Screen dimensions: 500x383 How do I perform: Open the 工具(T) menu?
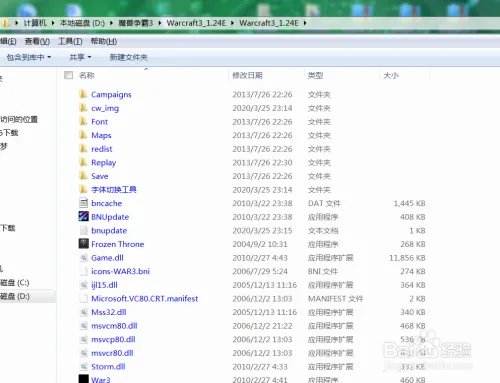70,41
